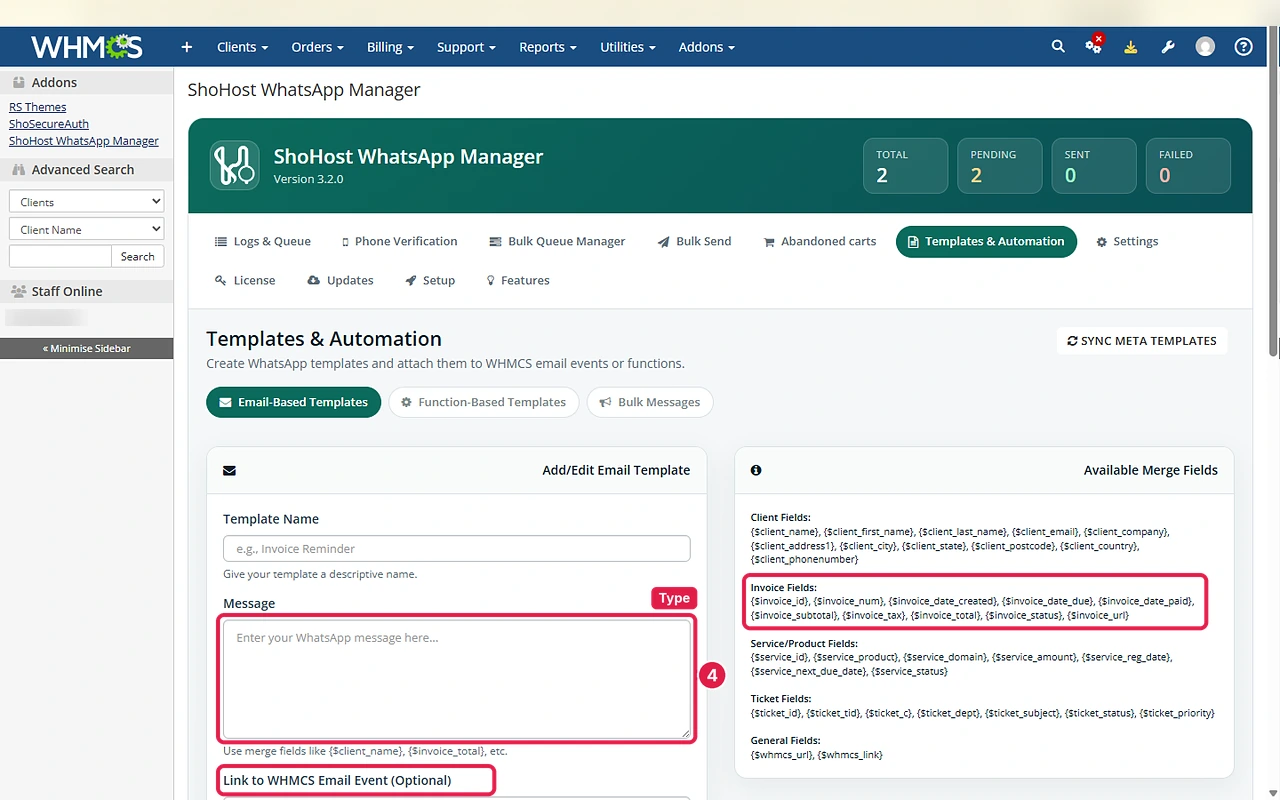Open the Bulk Send tab
1280x800 pixels.
click(x=694, y=242)
